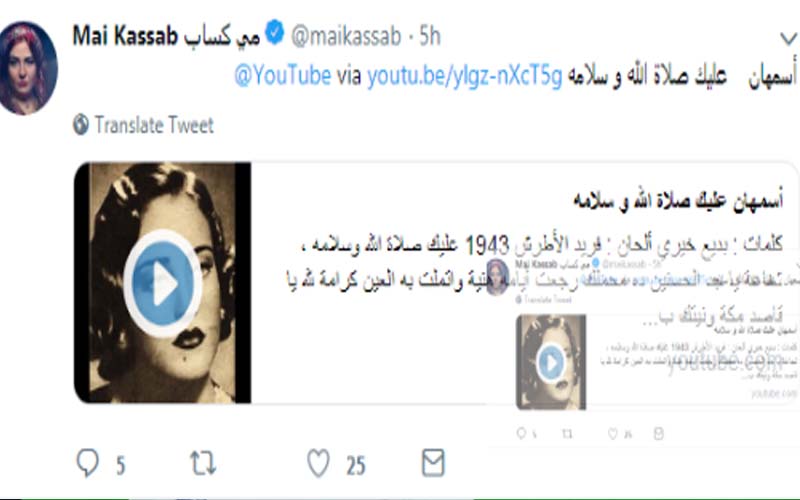The image size is (800, 500).
Task: Open the @YouTube mention
Action: [x=283, y=76]
